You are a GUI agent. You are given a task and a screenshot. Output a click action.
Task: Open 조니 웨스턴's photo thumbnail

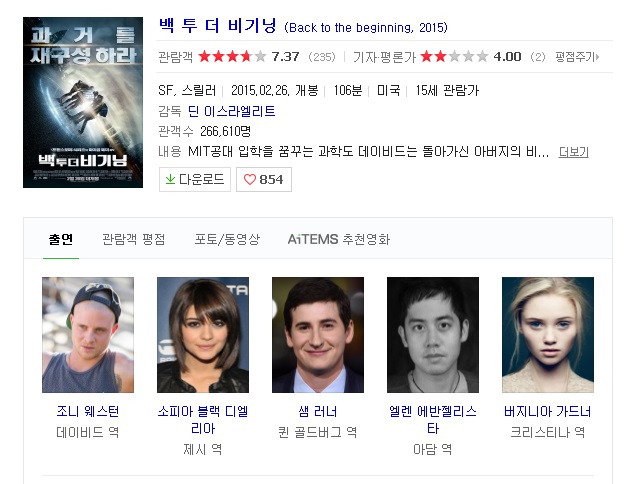coord(88,335)
